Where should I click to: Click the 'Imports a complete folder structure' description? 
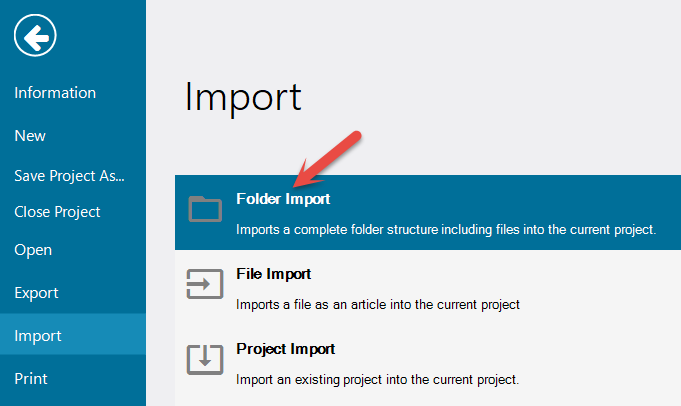pyautogui.click(x=445, y=229)
